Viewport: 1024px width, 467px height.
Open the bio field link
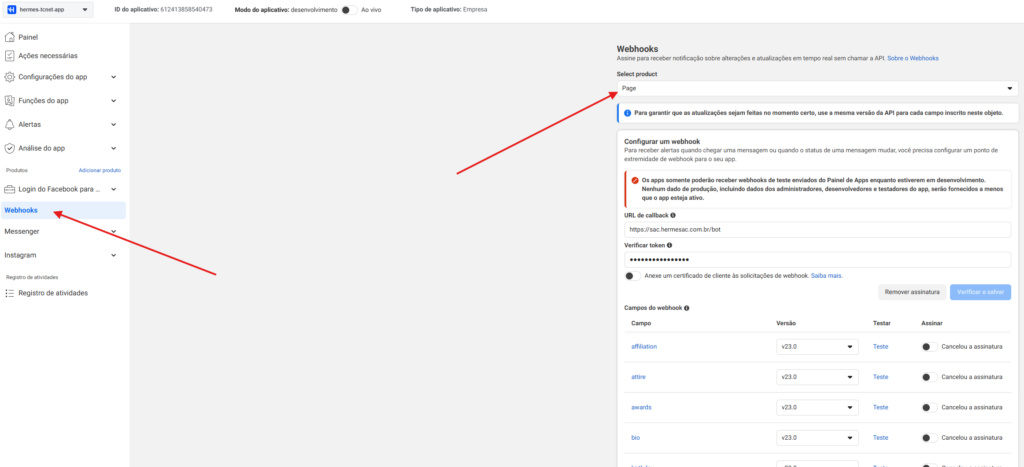pyautogui.click(x=635, y=437)
